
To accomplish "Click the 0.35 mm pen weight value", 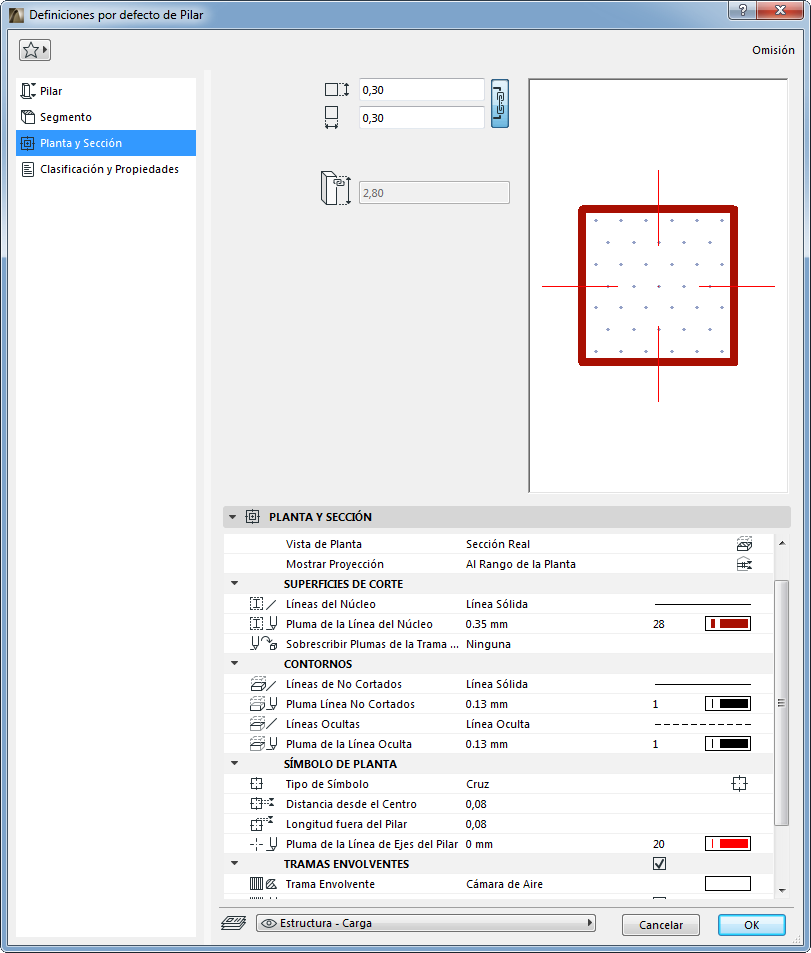I will (x=486, y=624).
